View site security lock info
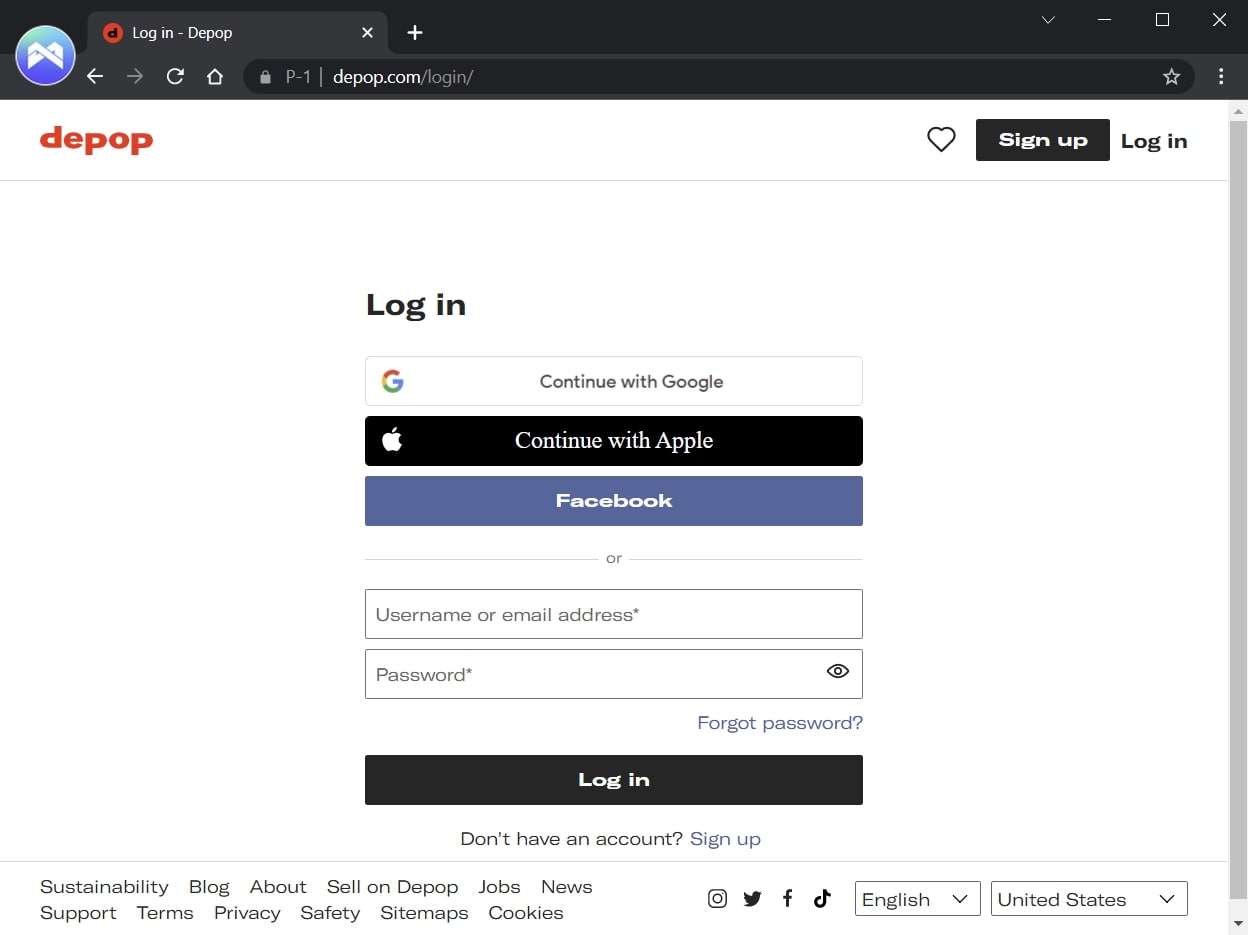 tap(265, 77)
